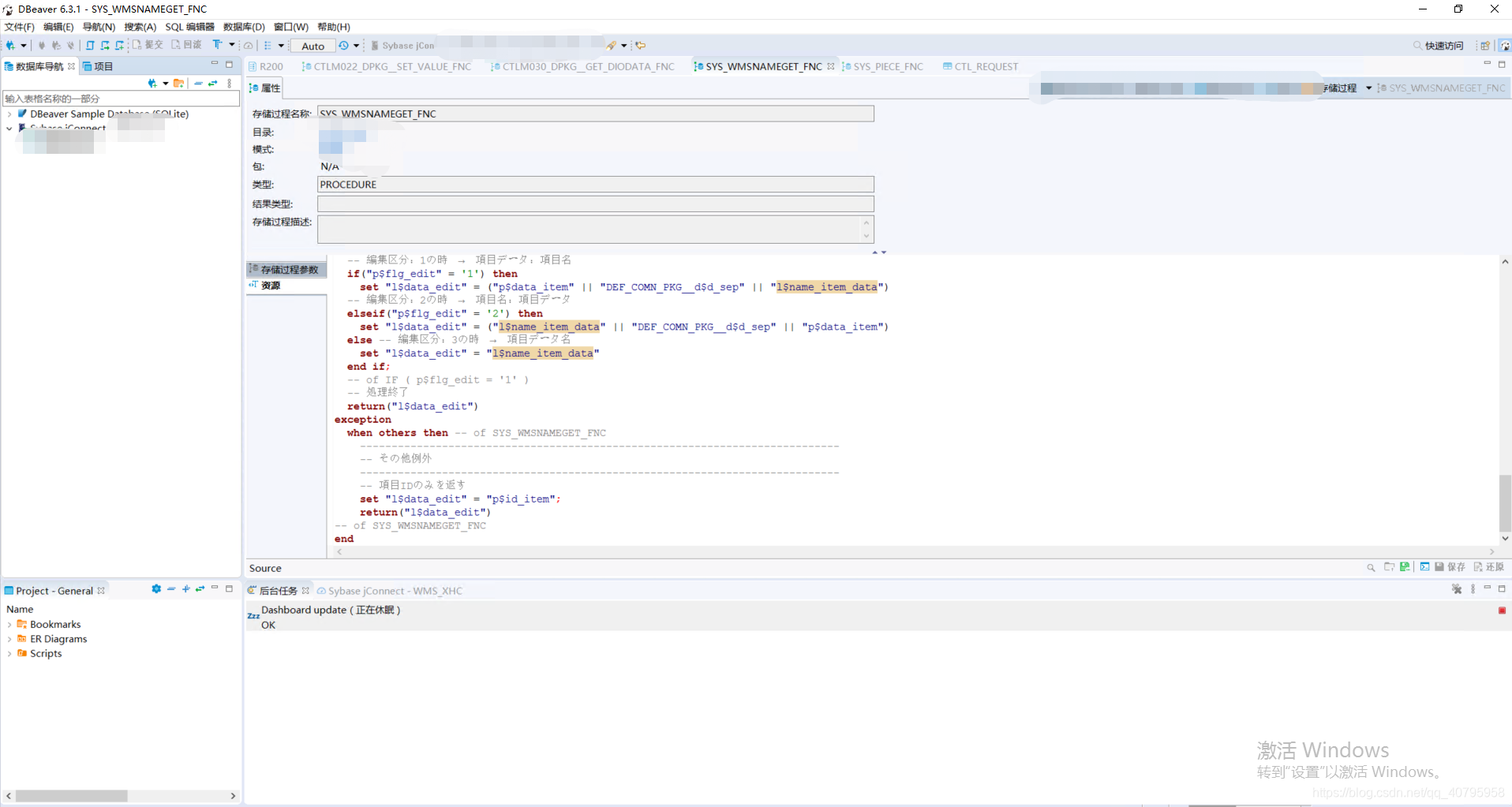This screenshot has width=1512, height=807.
Task: Select the 属性 properties tab
Action: 265,88
